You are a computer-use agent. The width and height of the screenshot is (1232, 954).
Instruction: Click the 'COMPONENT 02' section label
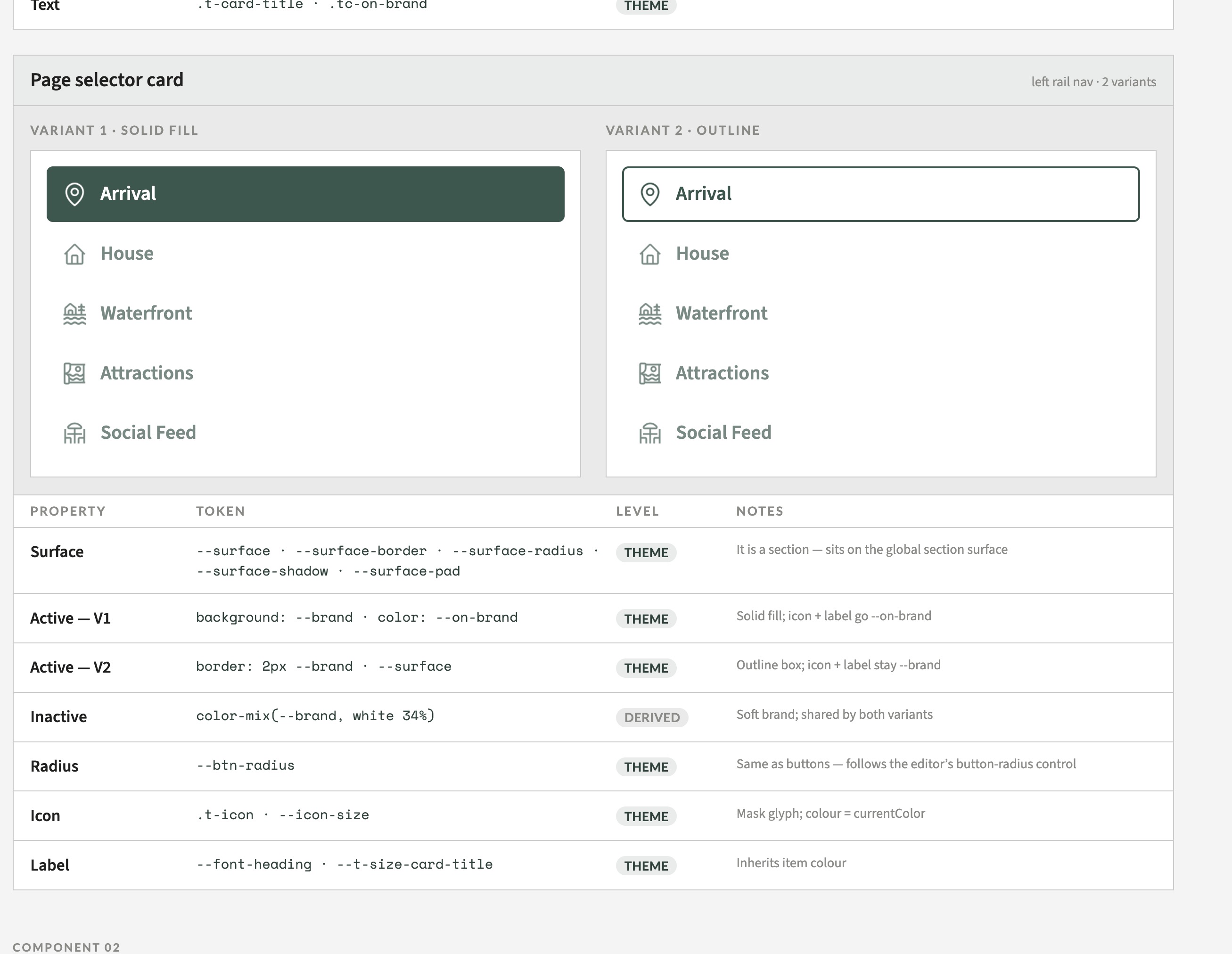pyautogui.click(x=66, y=947)
